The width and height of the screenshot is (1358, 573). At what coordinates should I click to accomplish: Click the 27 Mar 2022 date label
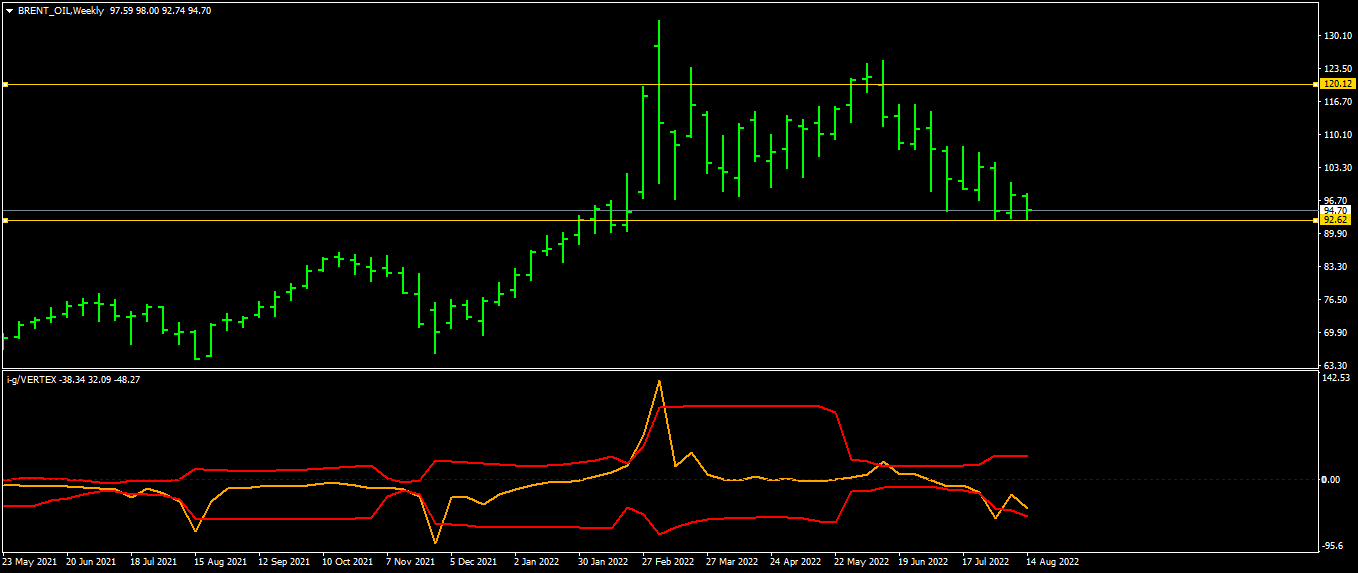tap(732, 562)
